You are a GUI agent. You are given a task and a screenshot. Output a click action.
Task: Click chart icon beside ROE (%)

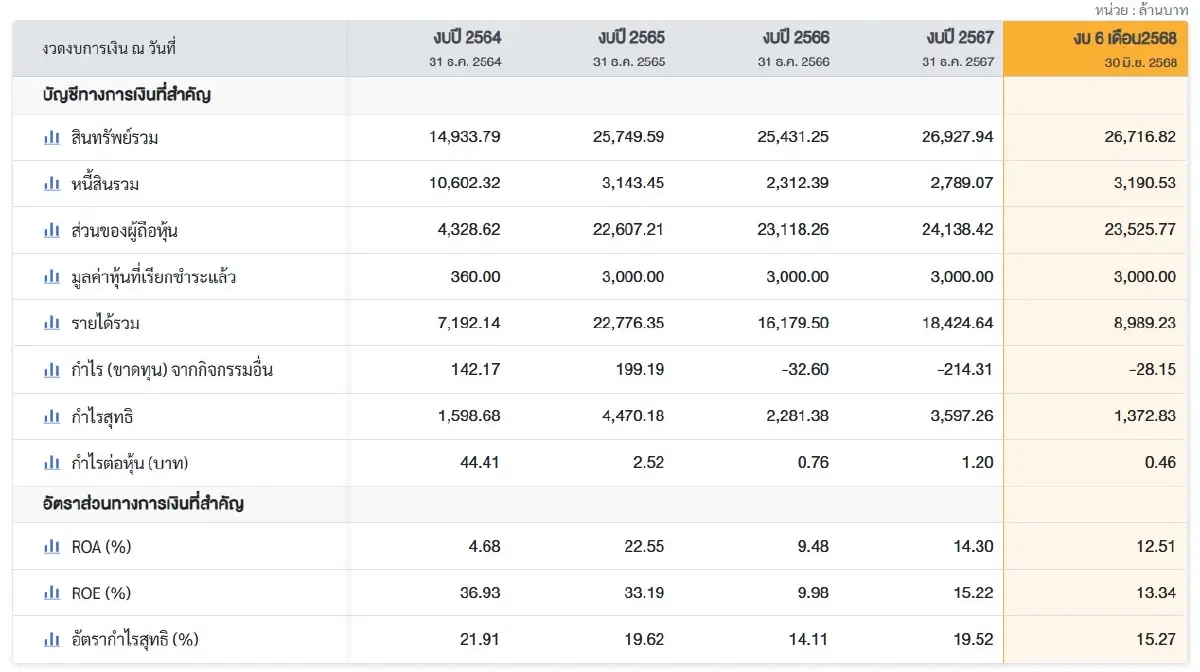52,593
